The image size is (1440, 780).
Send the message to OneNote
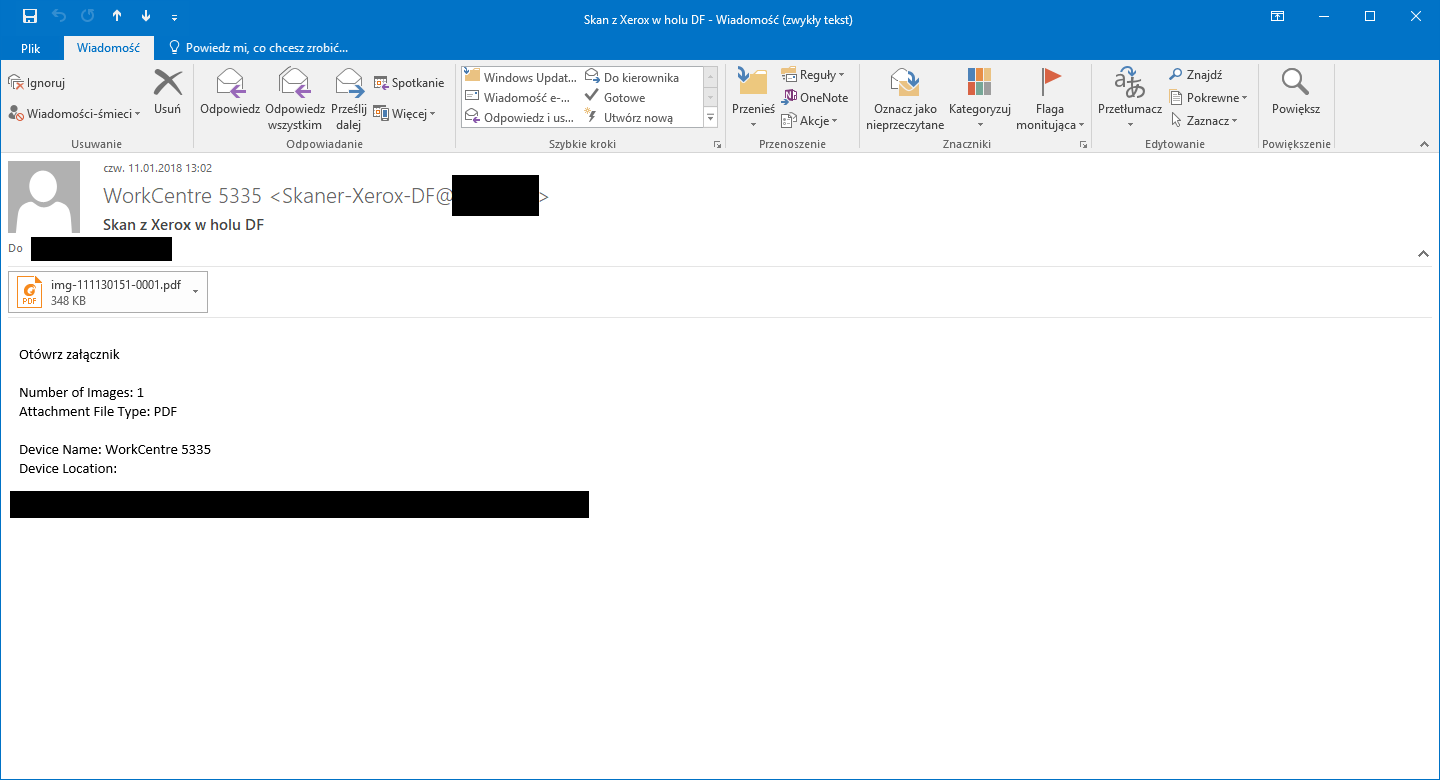[x=815, y=97]
